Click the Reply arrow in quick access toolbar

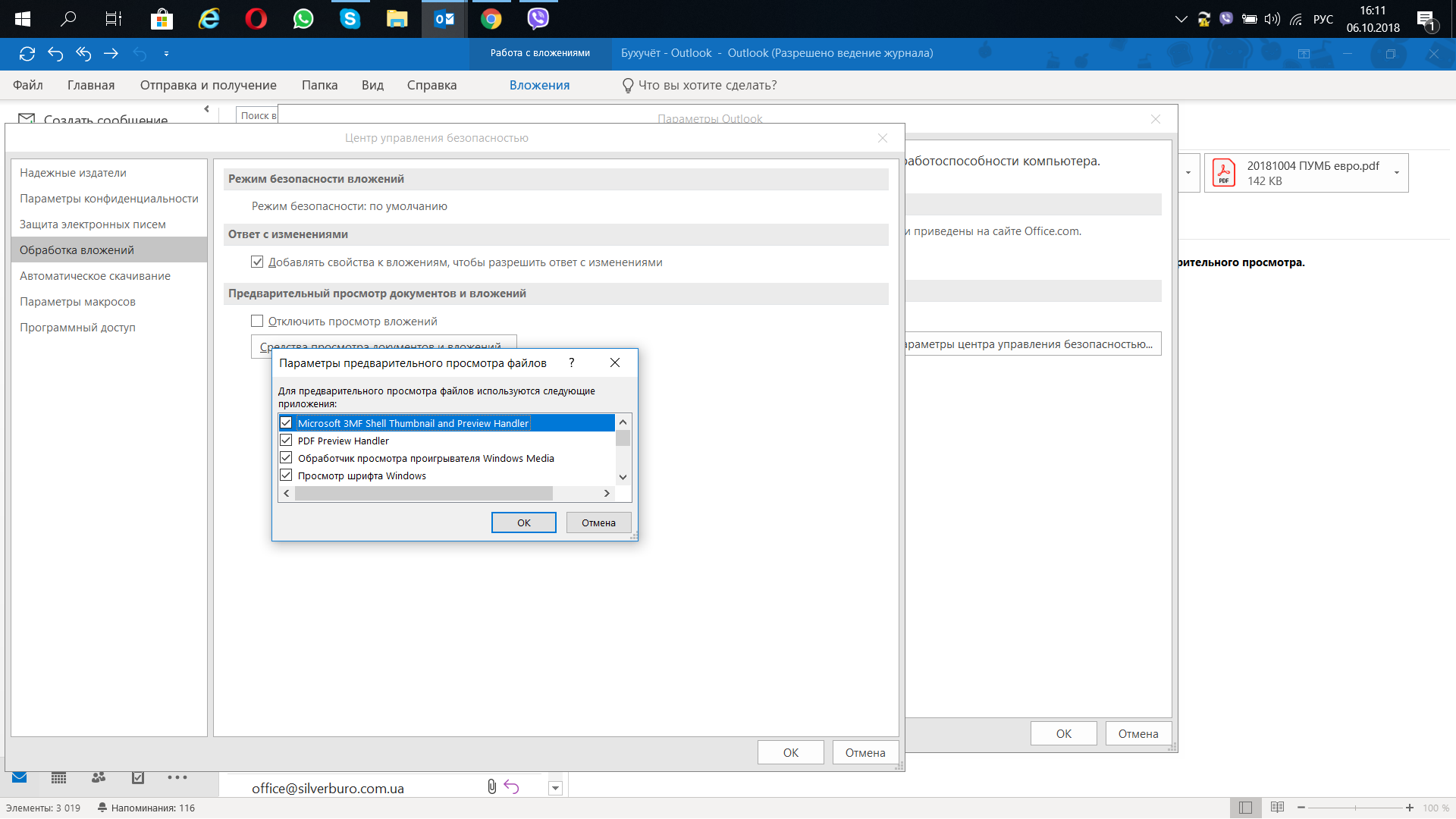(55, 54)
